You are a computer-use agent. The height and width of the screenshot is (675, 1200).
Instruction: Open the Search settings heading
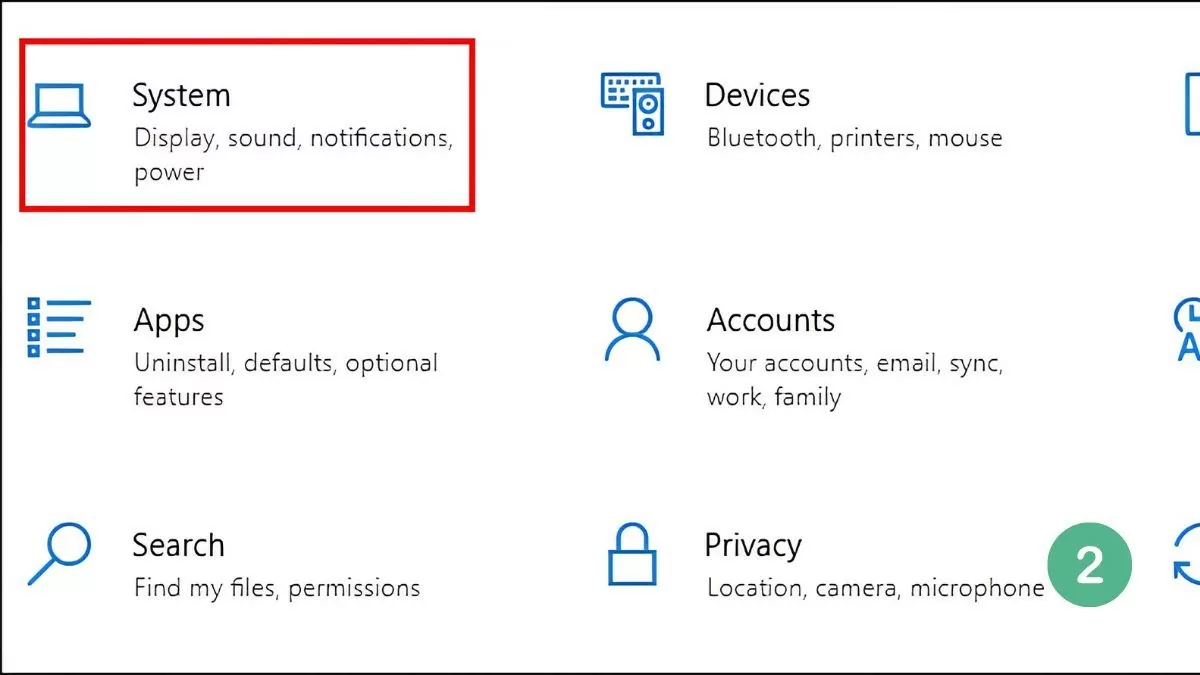coord(178,545)
